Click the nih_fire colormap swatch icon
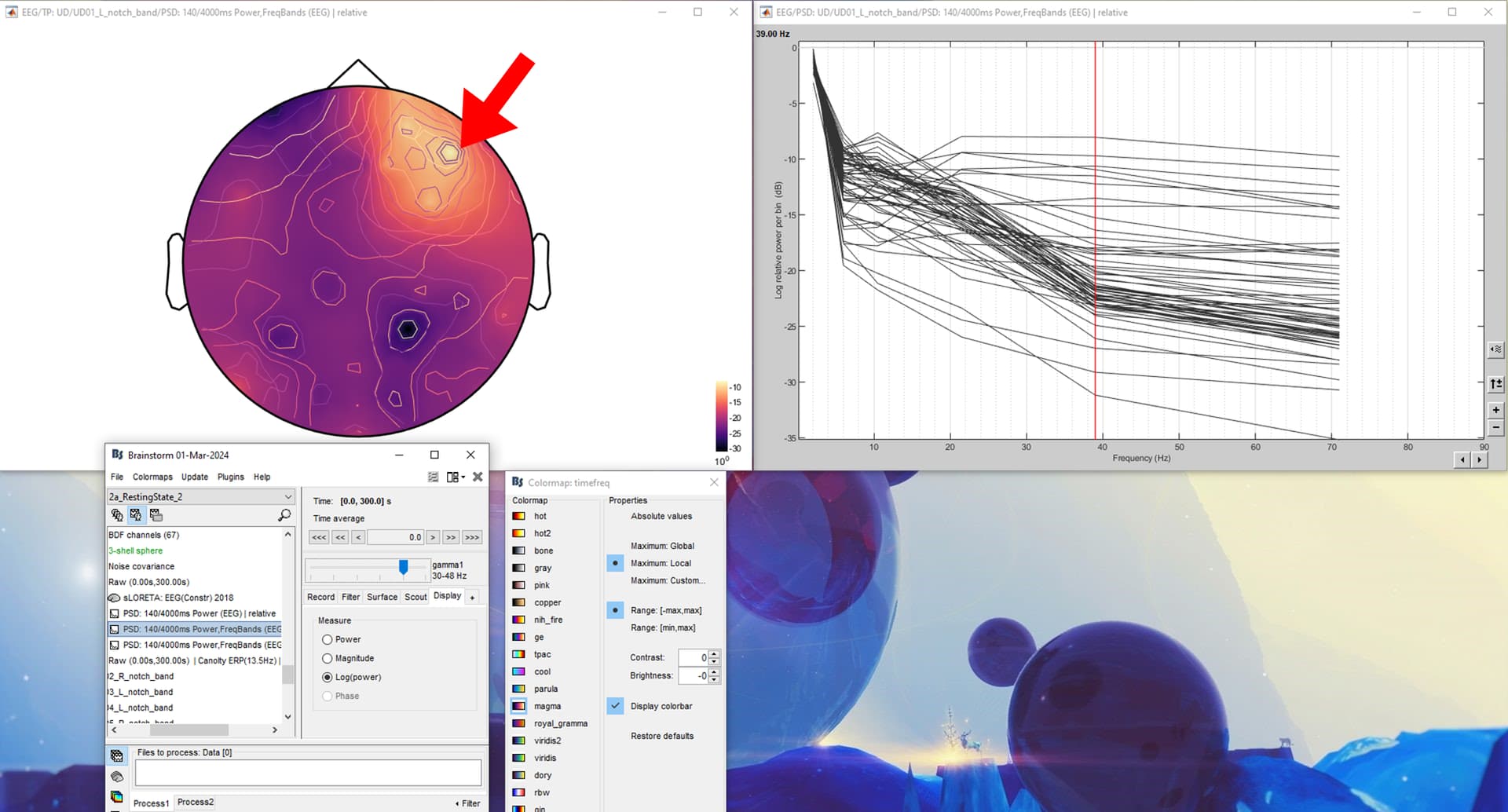1508x812 pixels. click(x=518, y=620)
